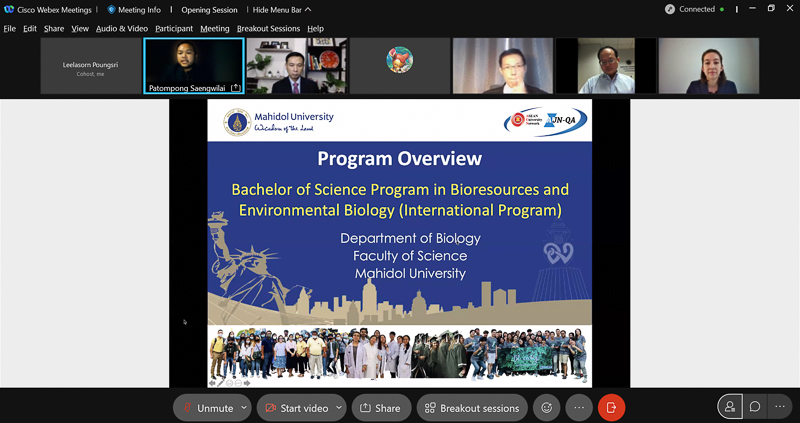The image size is (800, 423).
Task: Open the reactions smiley icon
Action: [546, 408]
